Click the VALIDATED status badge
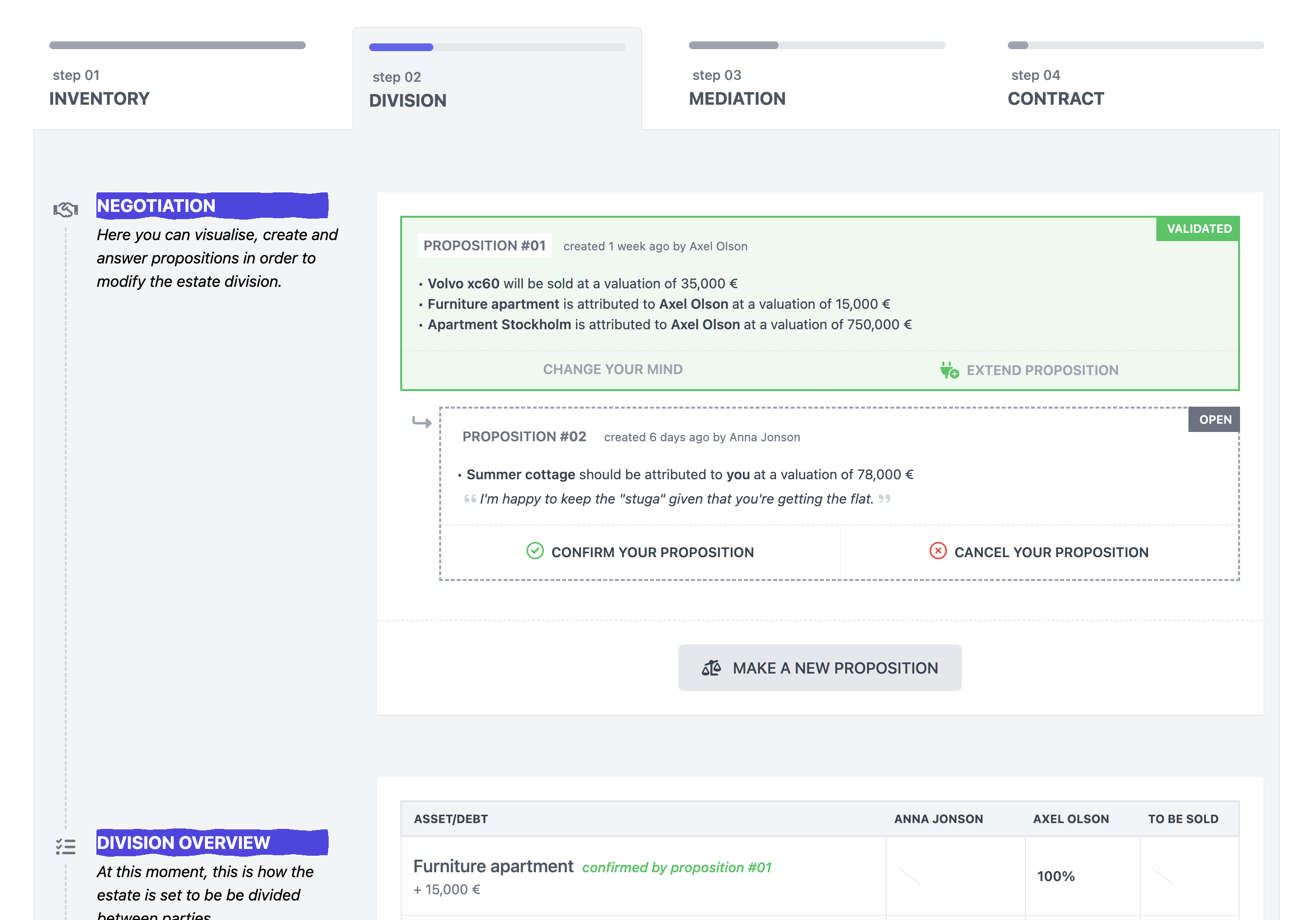 (1199, 229)
